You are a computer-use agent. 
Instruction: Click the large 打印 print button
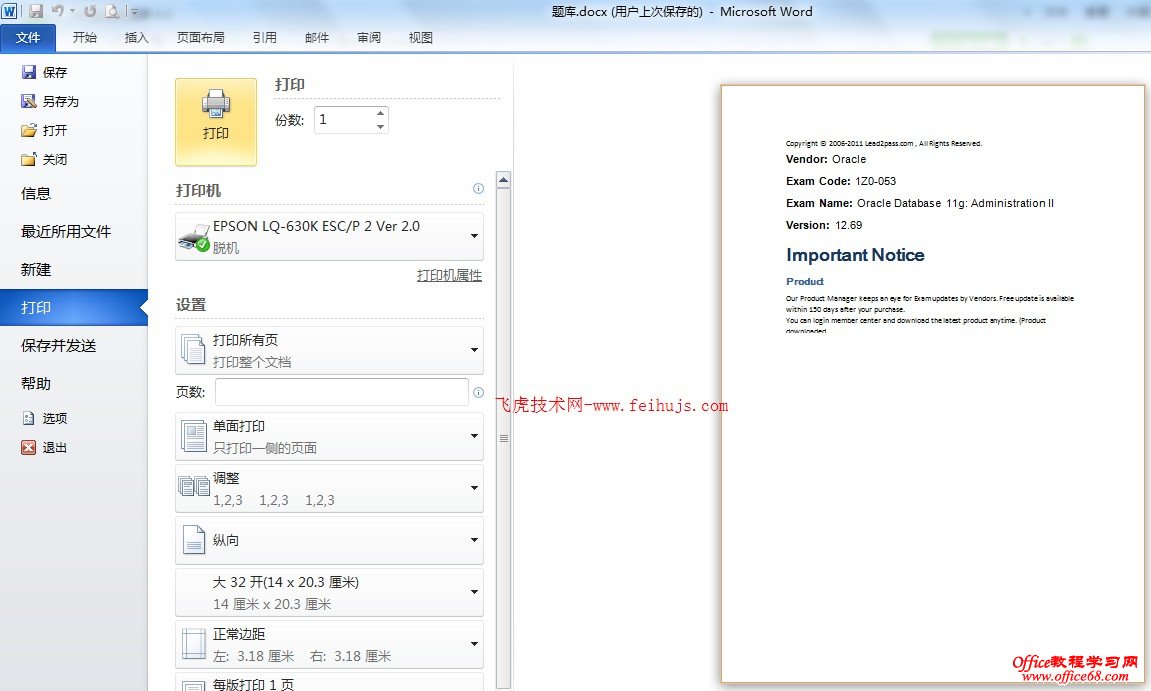216,122
